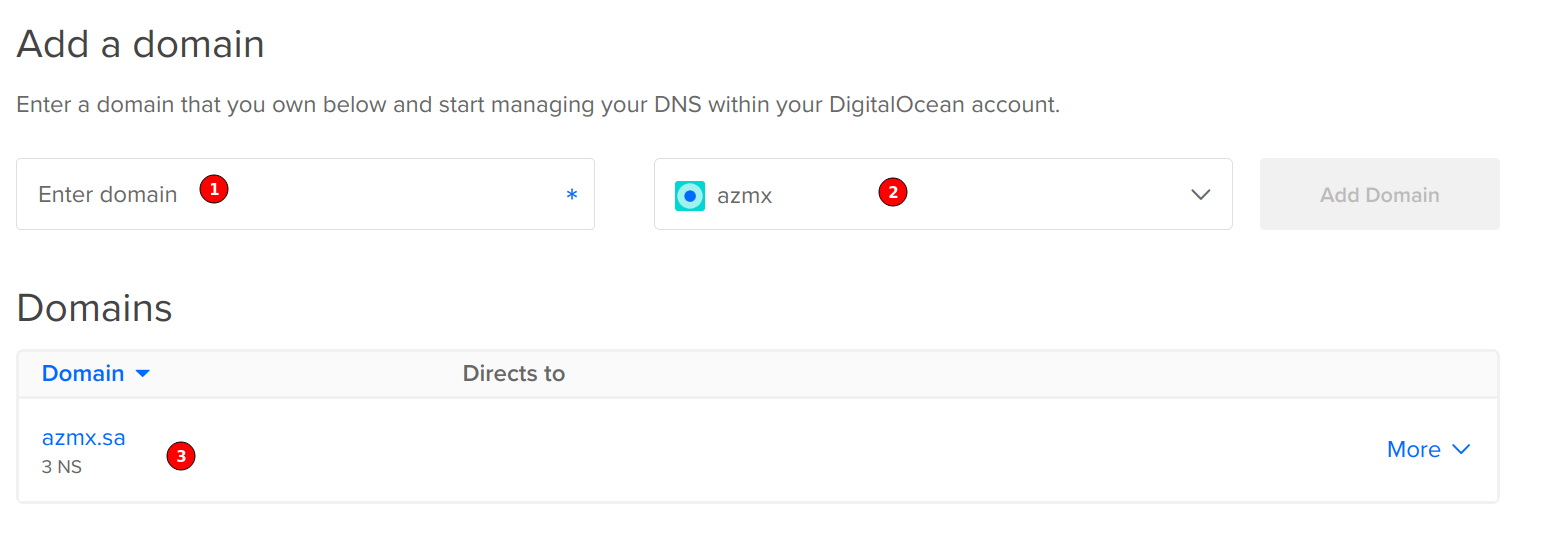Open the azmx.sa domain link
Screen dimensions: 1543x533
click(84, 437)
